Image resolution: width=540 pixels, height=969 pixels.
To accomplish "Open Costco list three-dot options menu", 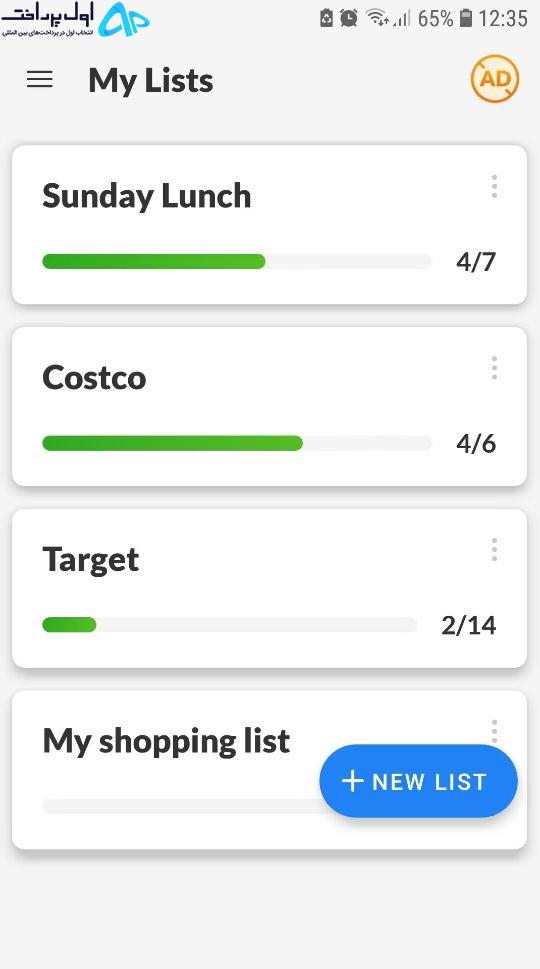I will [x=494, y=368].
